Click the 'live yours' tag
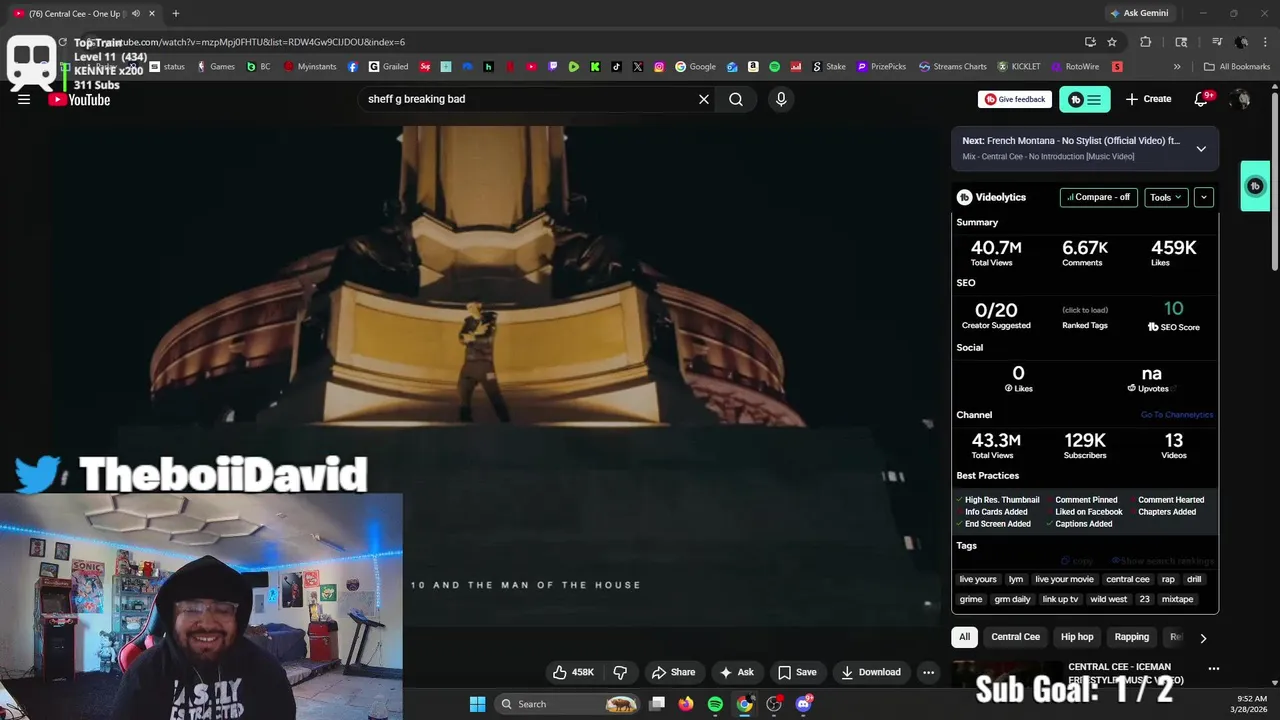Image resolution: width=1280 pixels, height=720 pixels. coord(978,579)
